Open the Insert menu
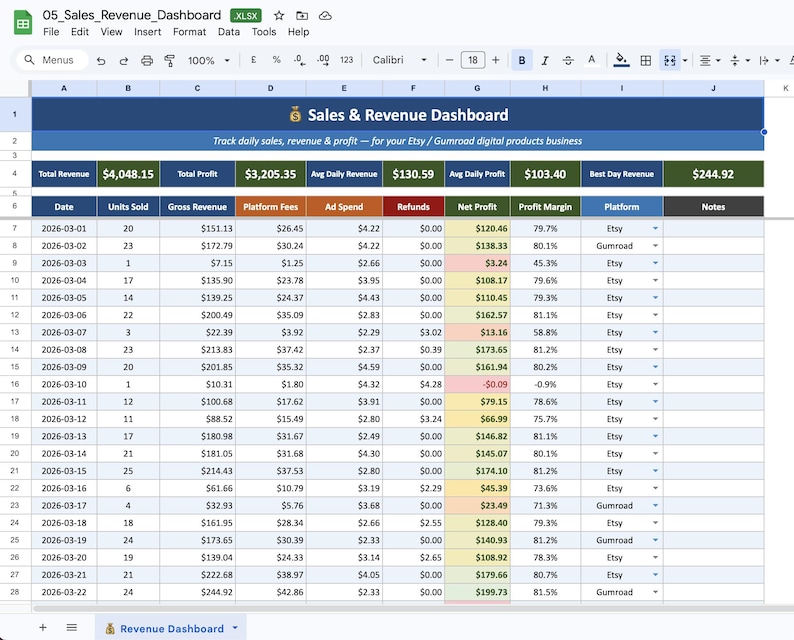Viewport: 794px width, 640px height. click(x=147, y=32)
